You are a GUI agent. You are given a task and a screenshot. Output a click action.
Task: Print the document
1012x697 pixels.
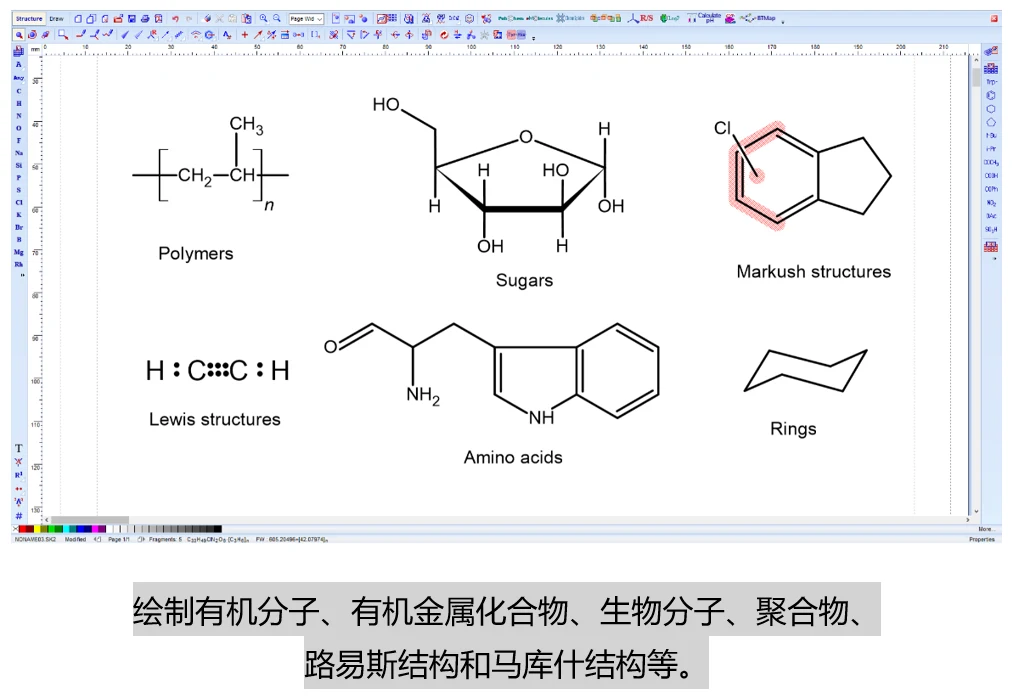(145, 19)
